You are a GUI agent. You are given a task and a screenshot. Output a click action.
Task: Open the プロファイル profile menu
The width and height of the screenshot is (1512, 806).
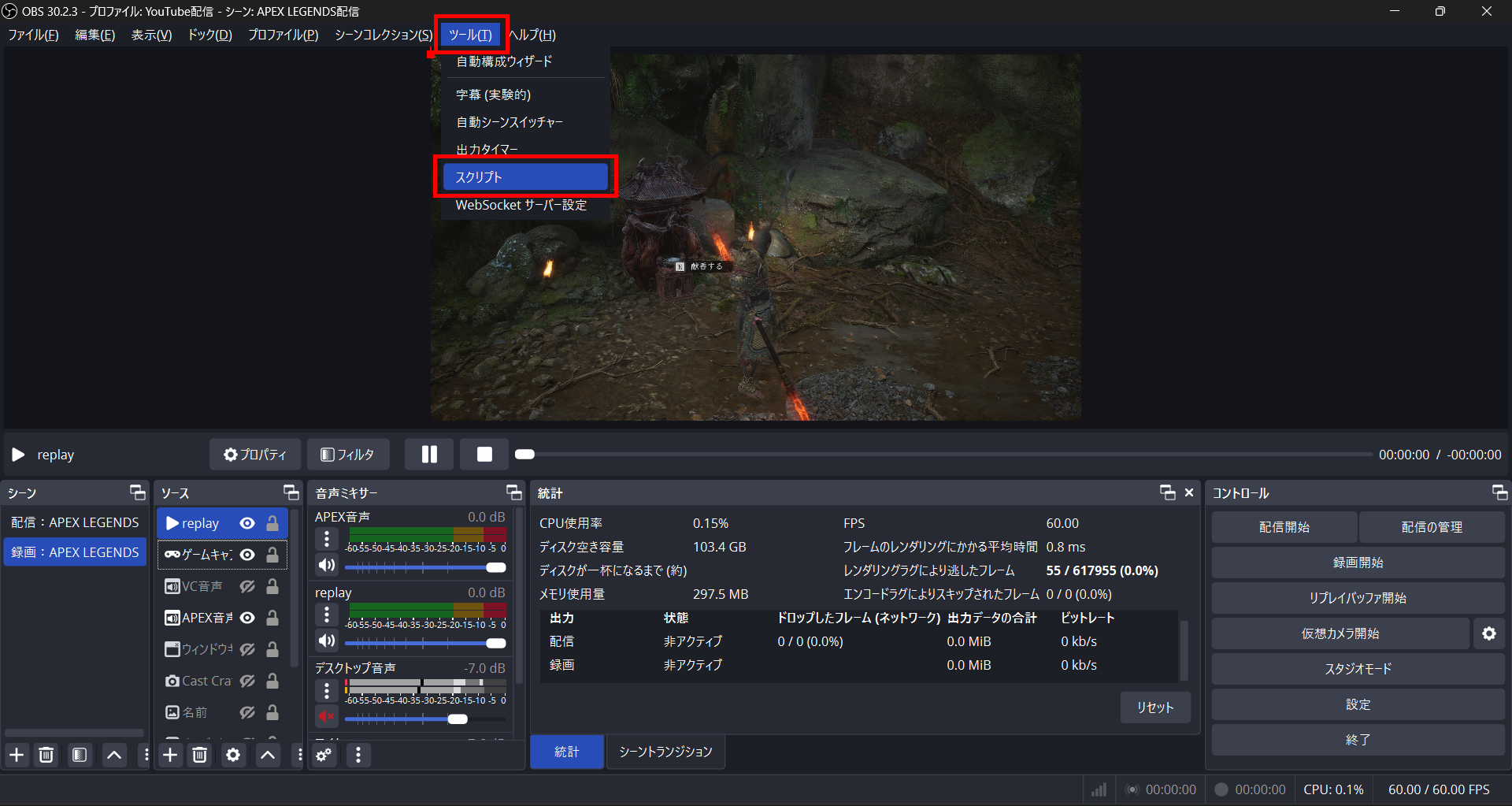click(x=283, y=35)
